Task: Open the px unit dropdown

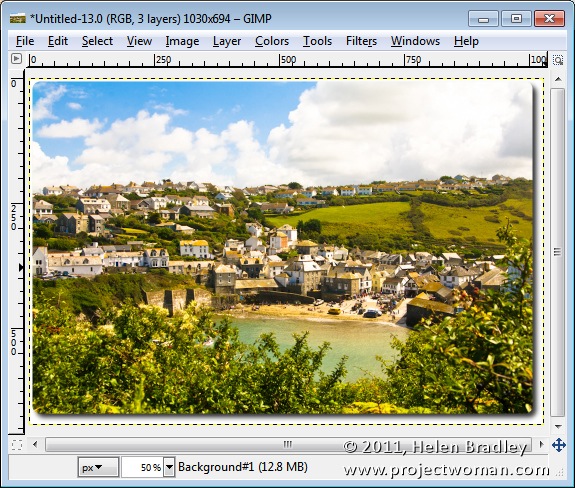Action: pos(98,467)
